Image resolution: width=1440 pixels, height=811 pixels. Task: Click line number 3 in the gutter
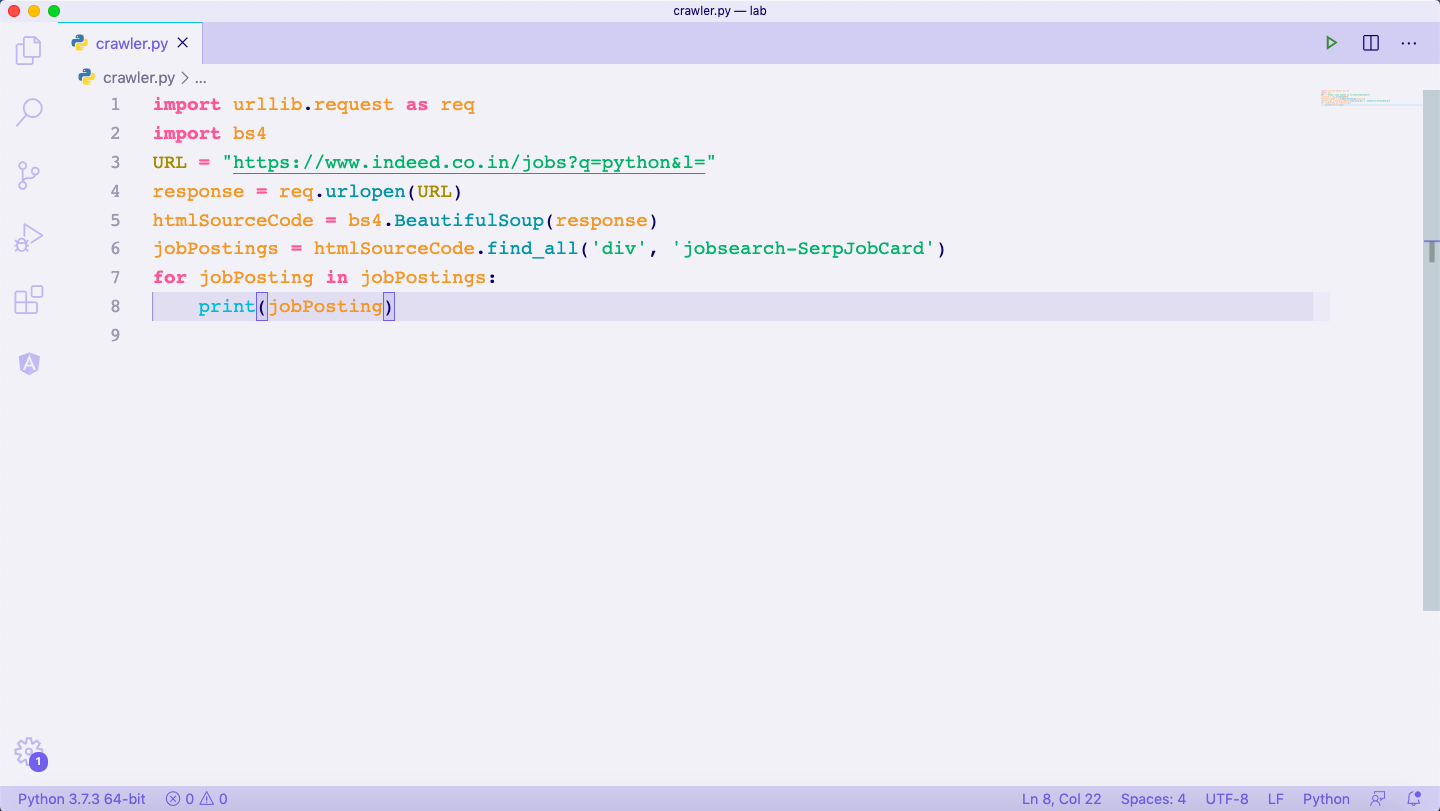pos(115,162)
